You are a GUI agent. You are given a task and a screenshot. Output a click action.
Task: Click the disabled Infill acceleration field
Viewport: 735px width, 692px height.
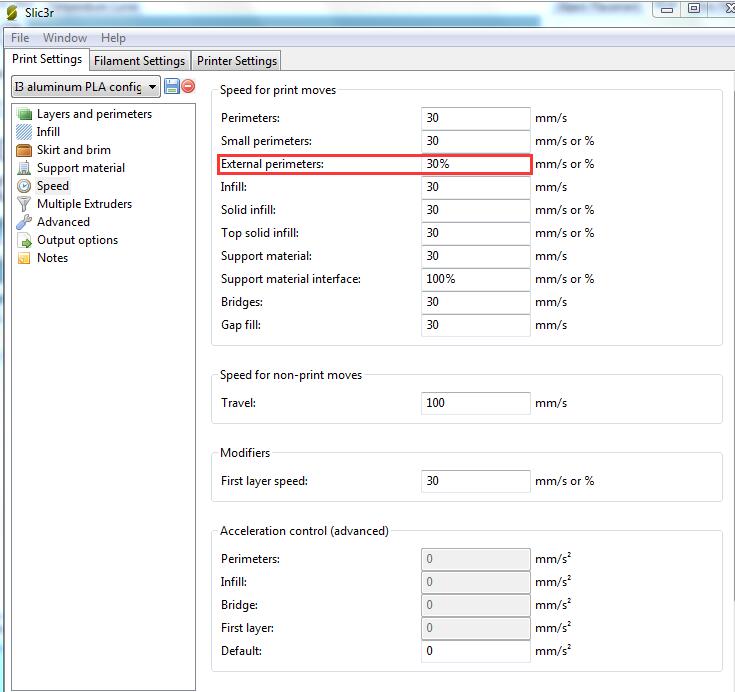[x=476, y=582]
